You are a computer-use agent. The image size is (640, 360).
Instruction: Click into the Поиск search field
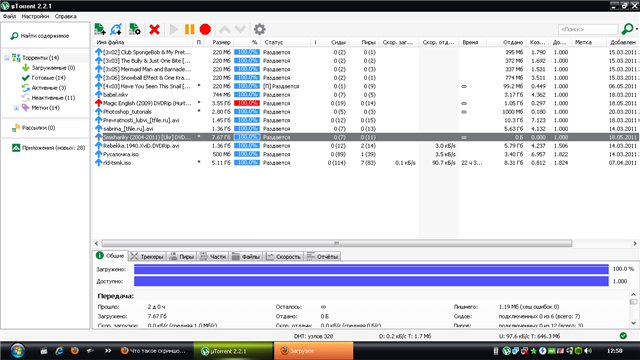588,29
